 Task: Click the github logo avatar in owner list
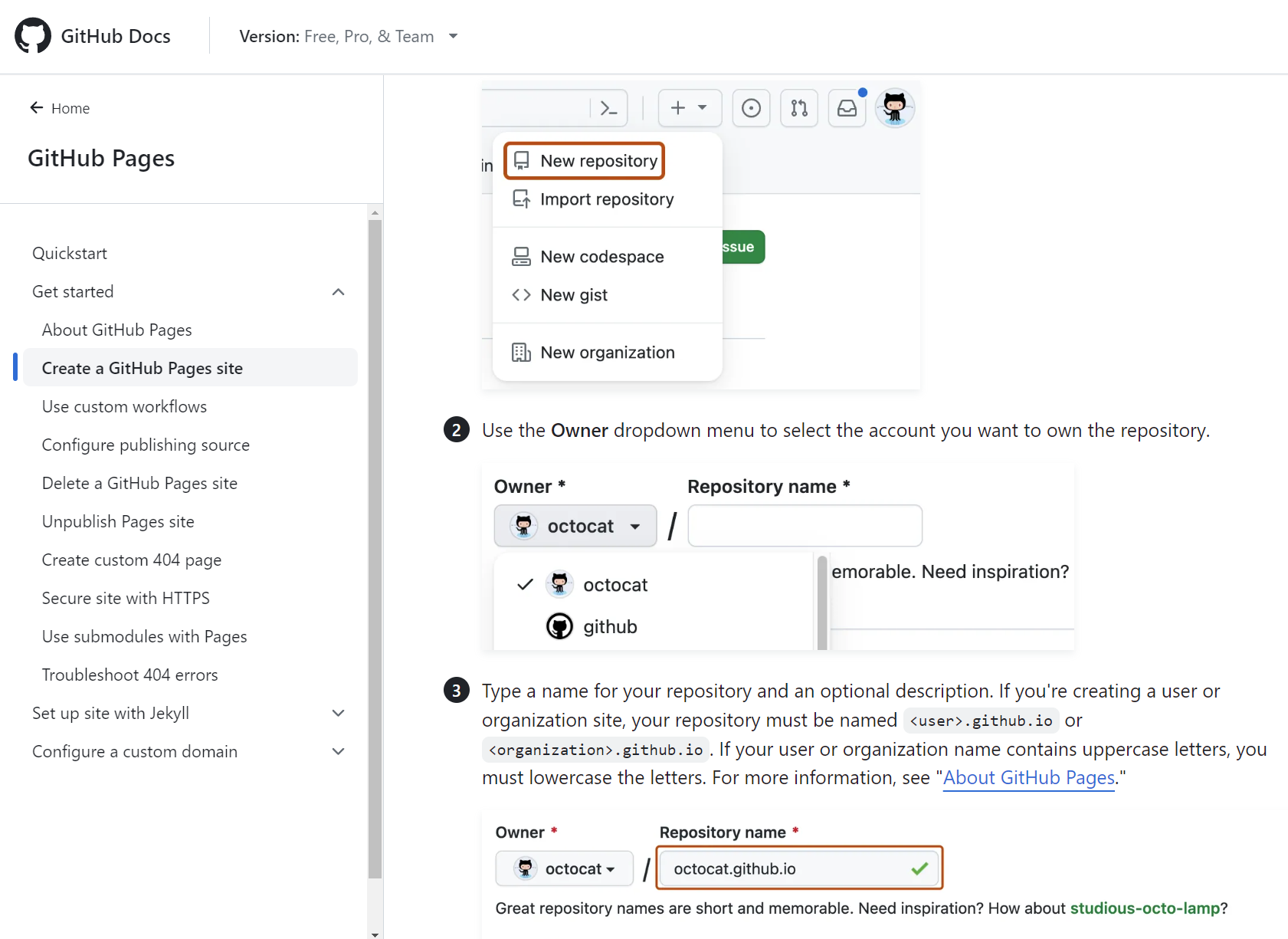click(559, 626)
